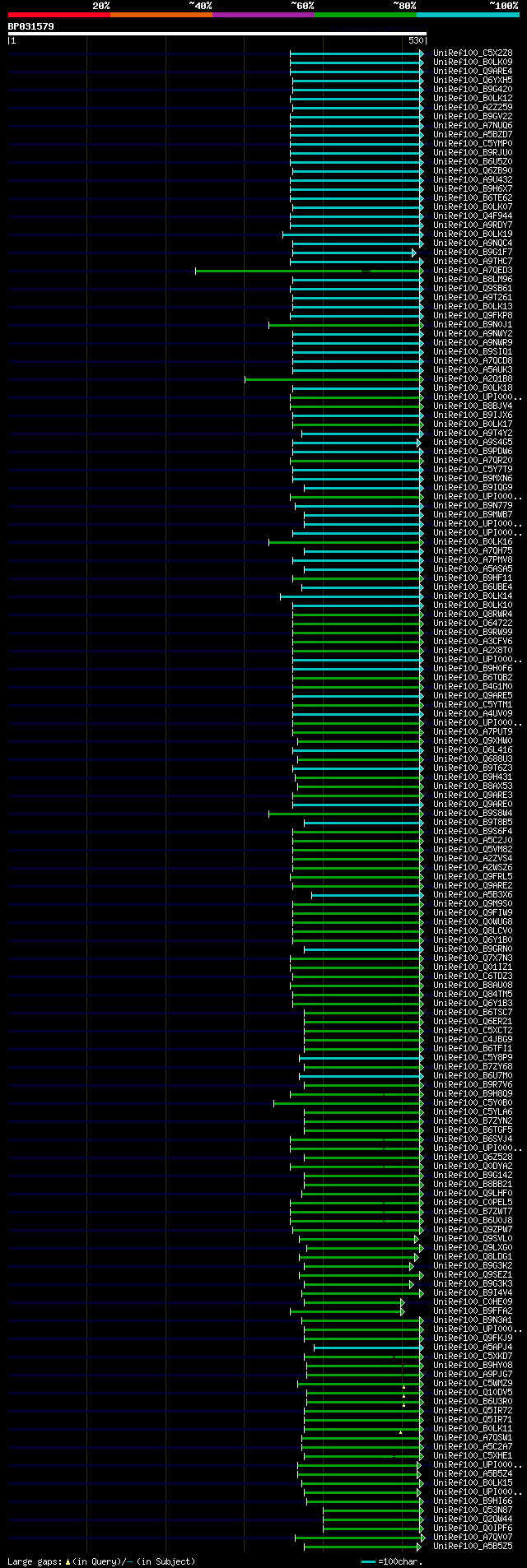Select hit label UniRef100_C5Y0B0

point(473,1102)
